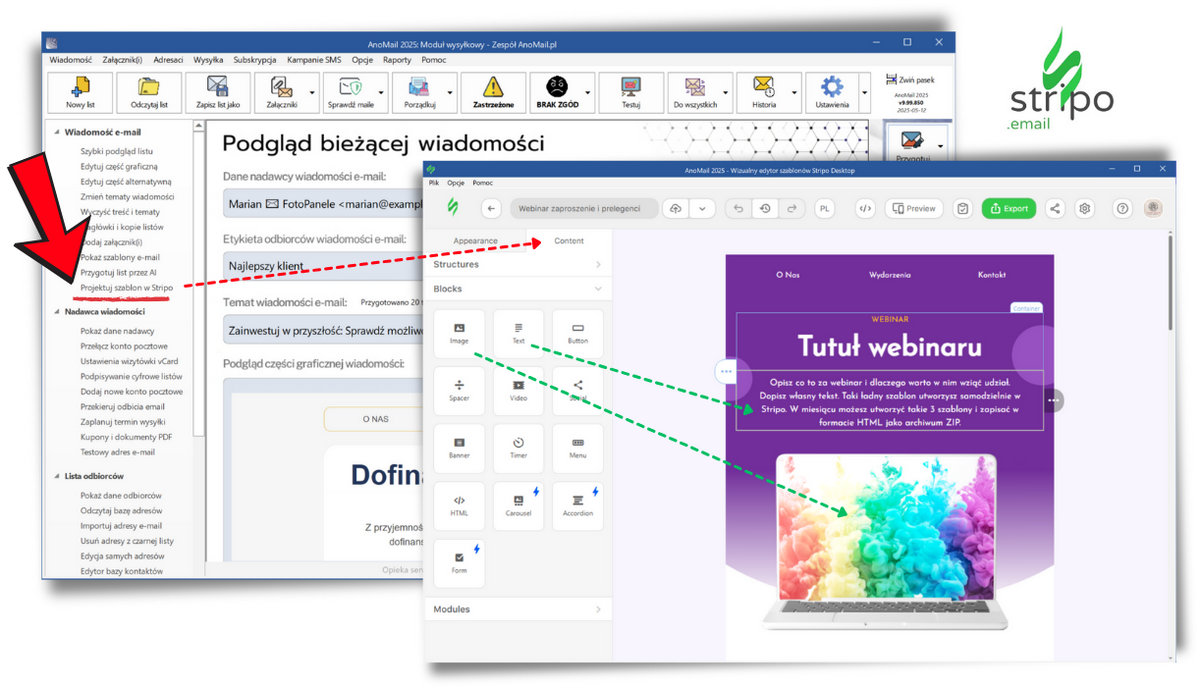The image size is (1200, 689).
Task: Expand the Sprawdź maile dropdown arrow
Action: click(x=383, y=93)
